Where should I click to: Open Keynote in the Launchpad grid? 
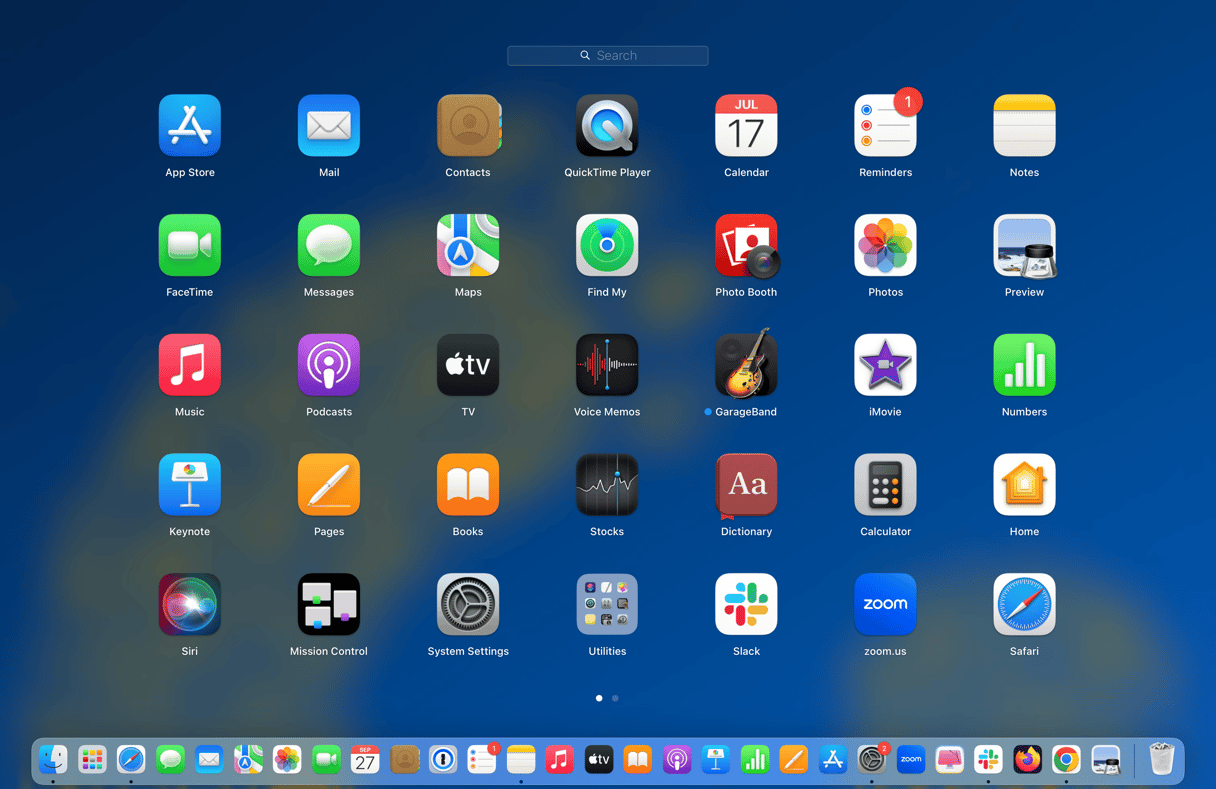[189, 485]
